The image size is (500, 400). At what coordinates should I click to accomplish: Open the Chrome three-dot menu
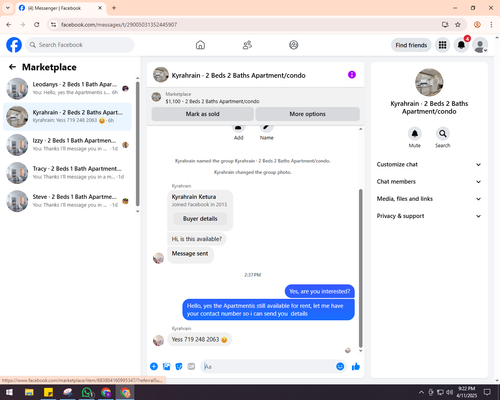491,24
